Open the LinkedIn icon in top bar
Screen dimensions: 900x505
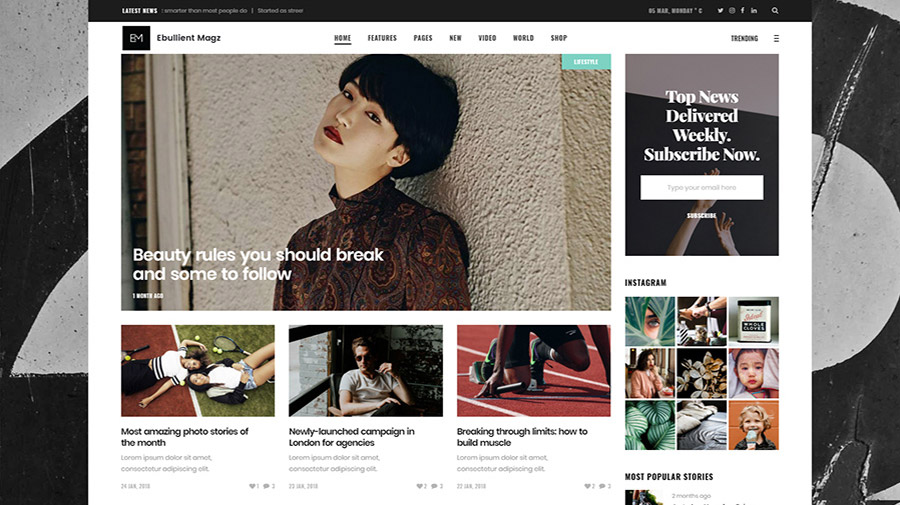point(754,10)
